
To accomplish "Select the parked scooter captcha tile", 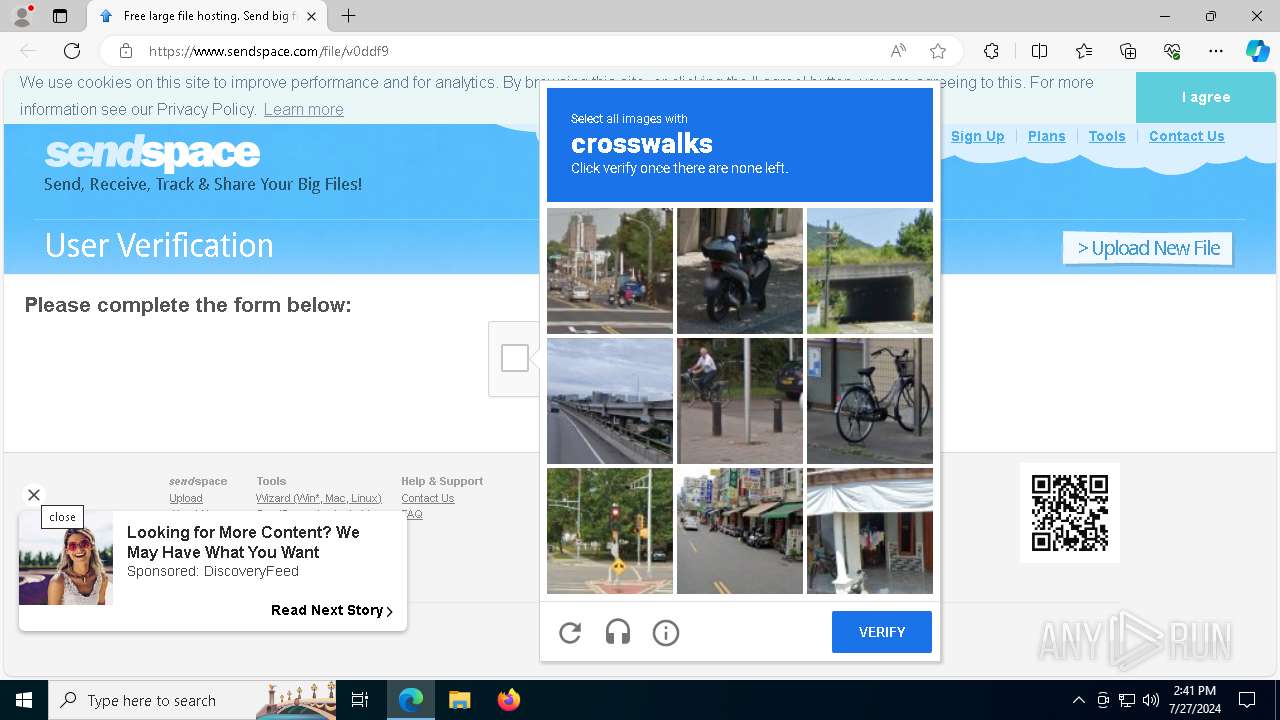I will point(740,271).
